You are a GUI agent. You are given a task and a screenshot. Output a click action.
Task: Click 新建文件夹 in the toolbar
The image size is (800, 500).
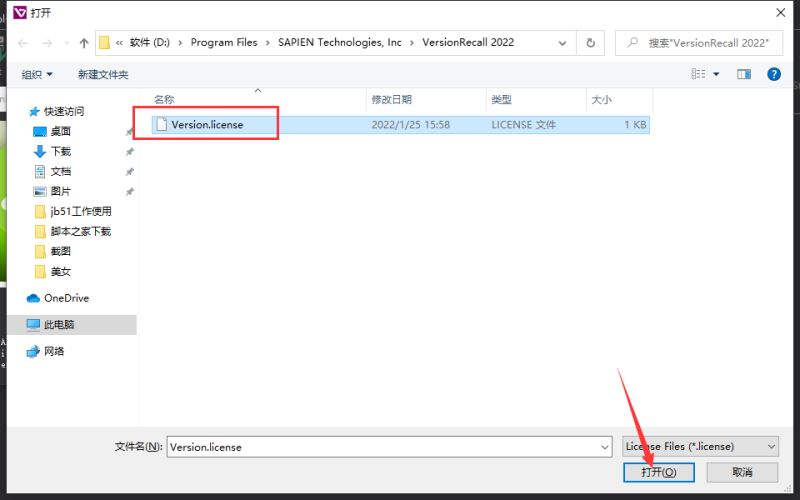[103, 74]
